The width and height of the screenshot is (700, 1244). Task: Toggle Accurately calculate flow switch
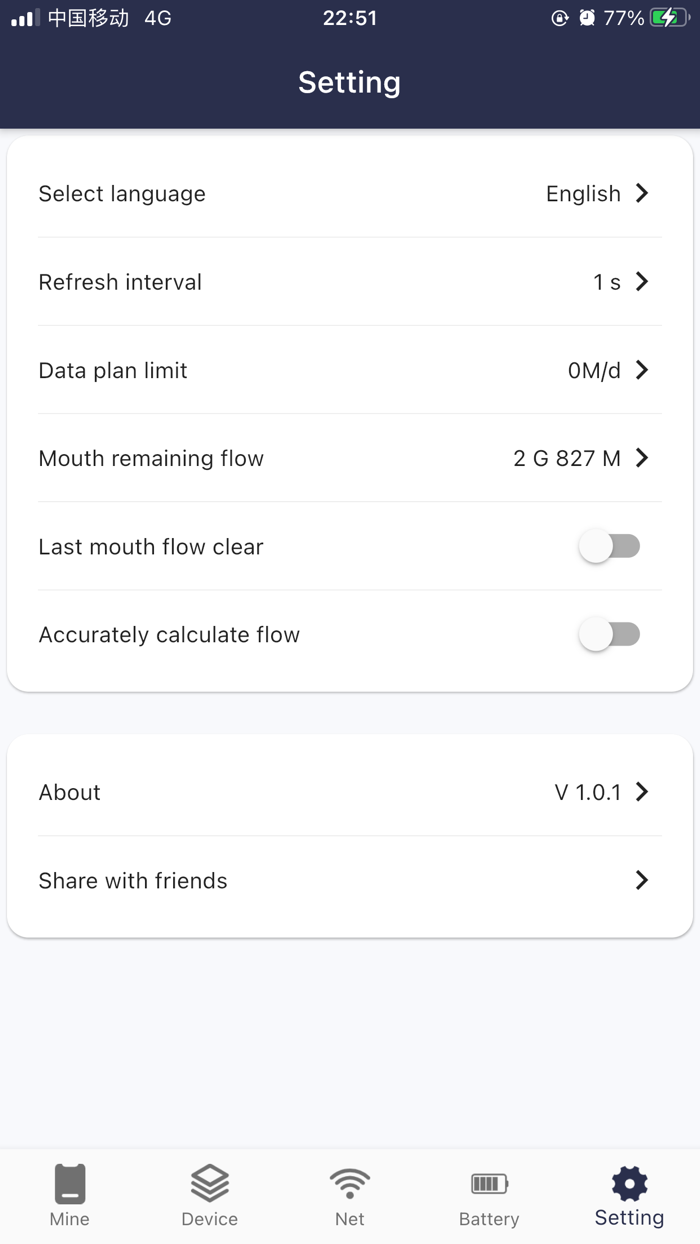click(x=610, y=634)
